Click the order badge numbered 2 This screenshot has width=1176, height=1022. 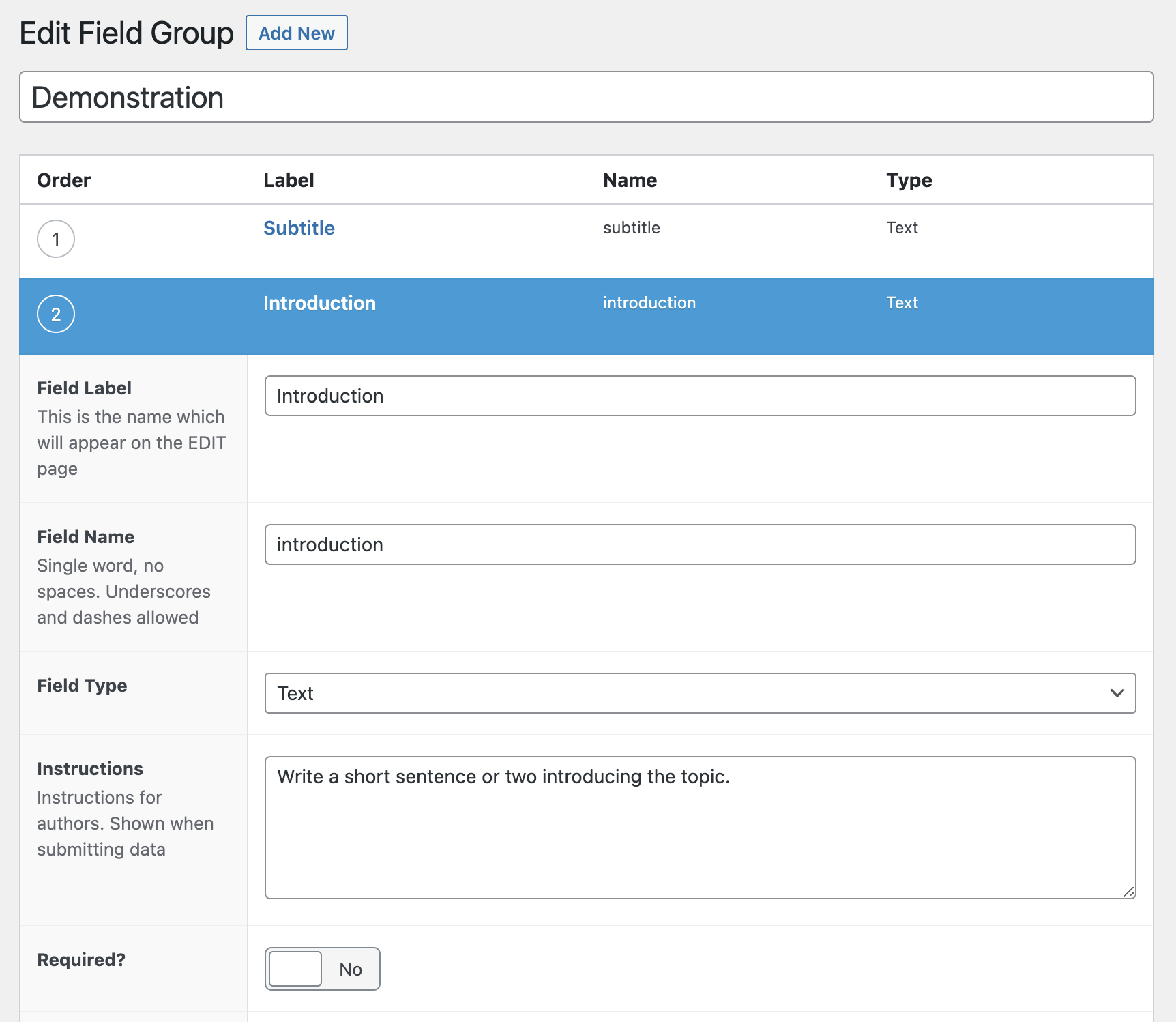pos(55,314)
